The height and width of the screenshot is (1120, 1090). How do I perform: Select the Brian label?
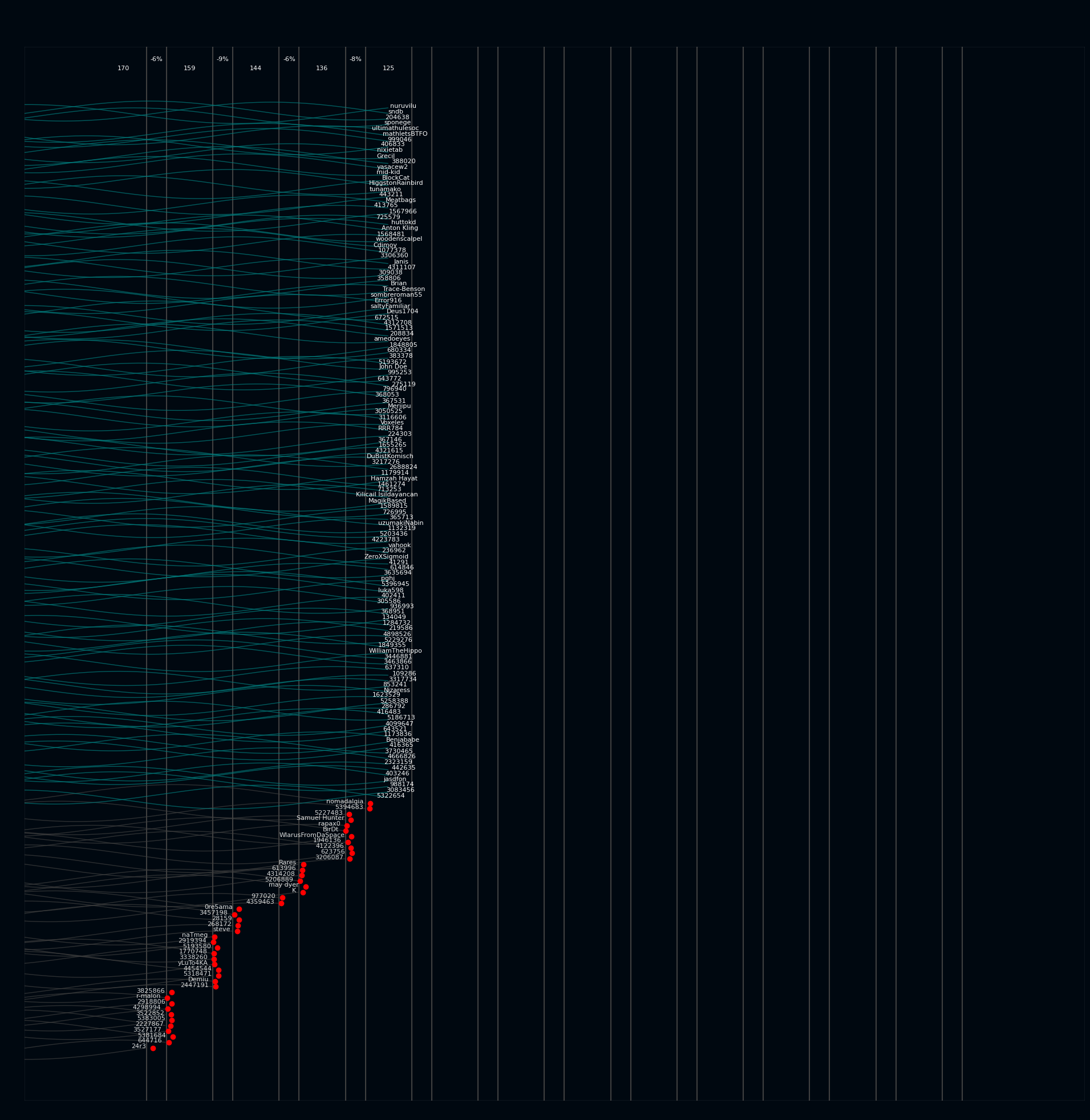pyautogui.click(x=399, y=284)
